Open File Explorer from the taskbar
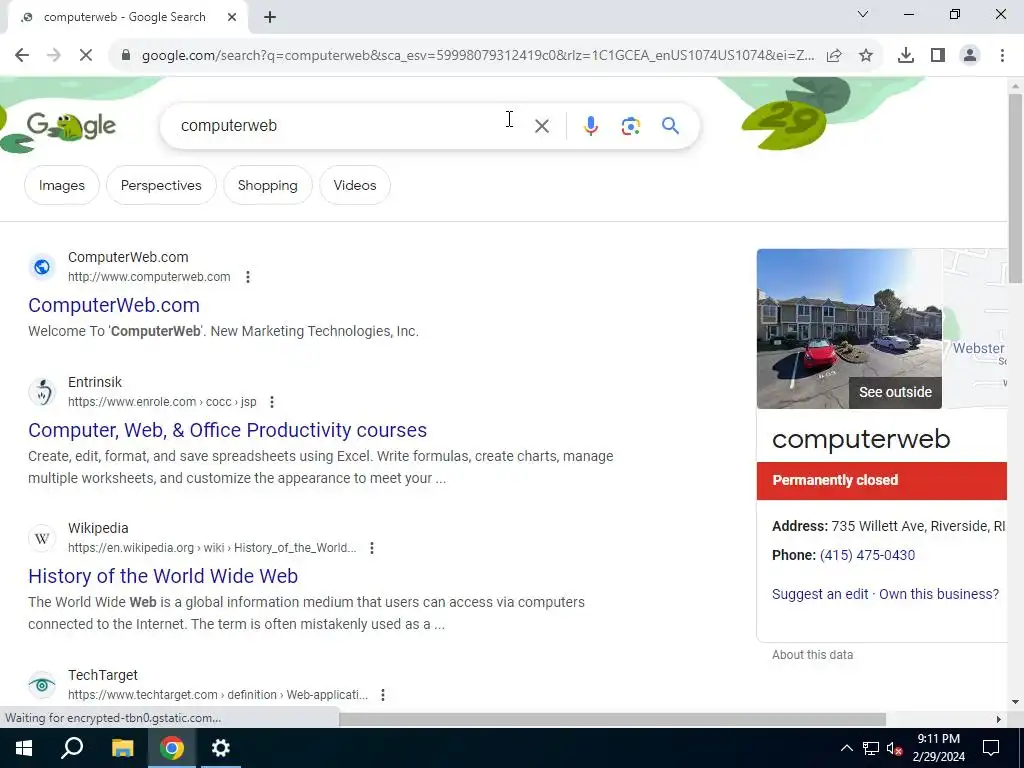1024x768 pixels. 122,748
